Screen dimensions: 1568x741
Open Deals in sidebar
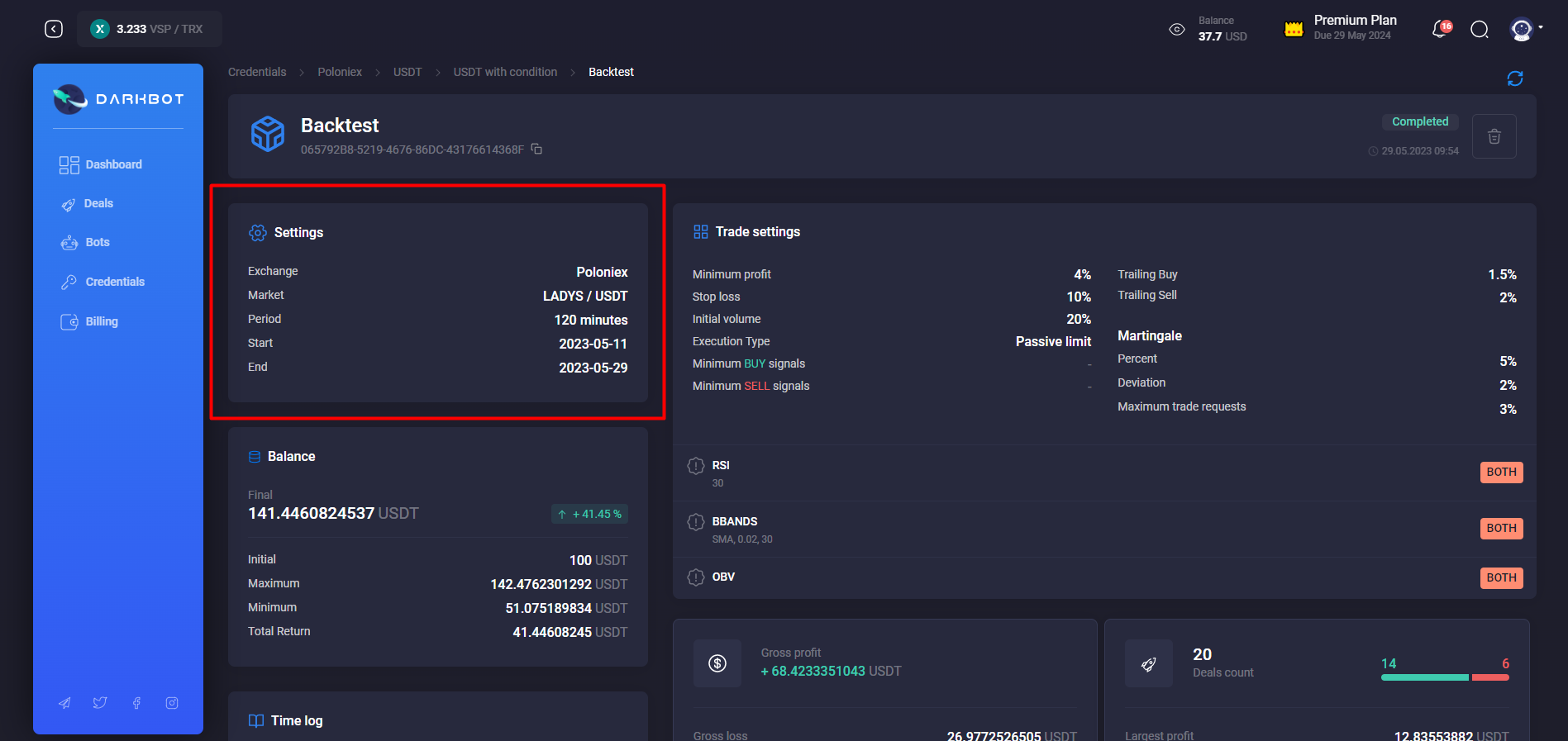pos(87,203)
